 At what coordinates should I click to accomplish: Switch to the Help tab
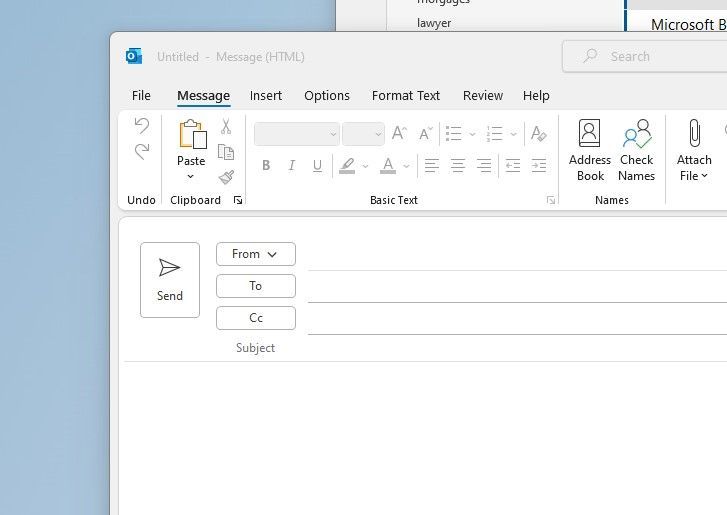[x=536, y=95]
